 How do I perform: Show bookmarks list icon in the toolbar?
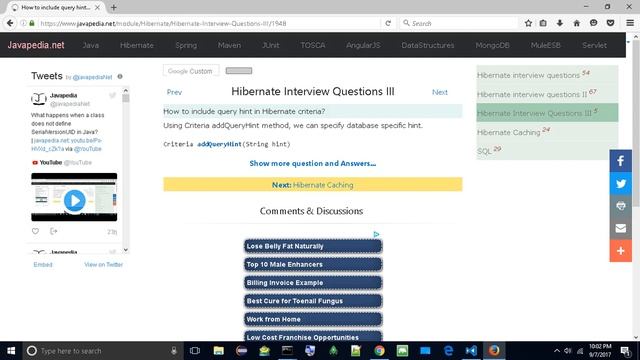coord(543,23)
